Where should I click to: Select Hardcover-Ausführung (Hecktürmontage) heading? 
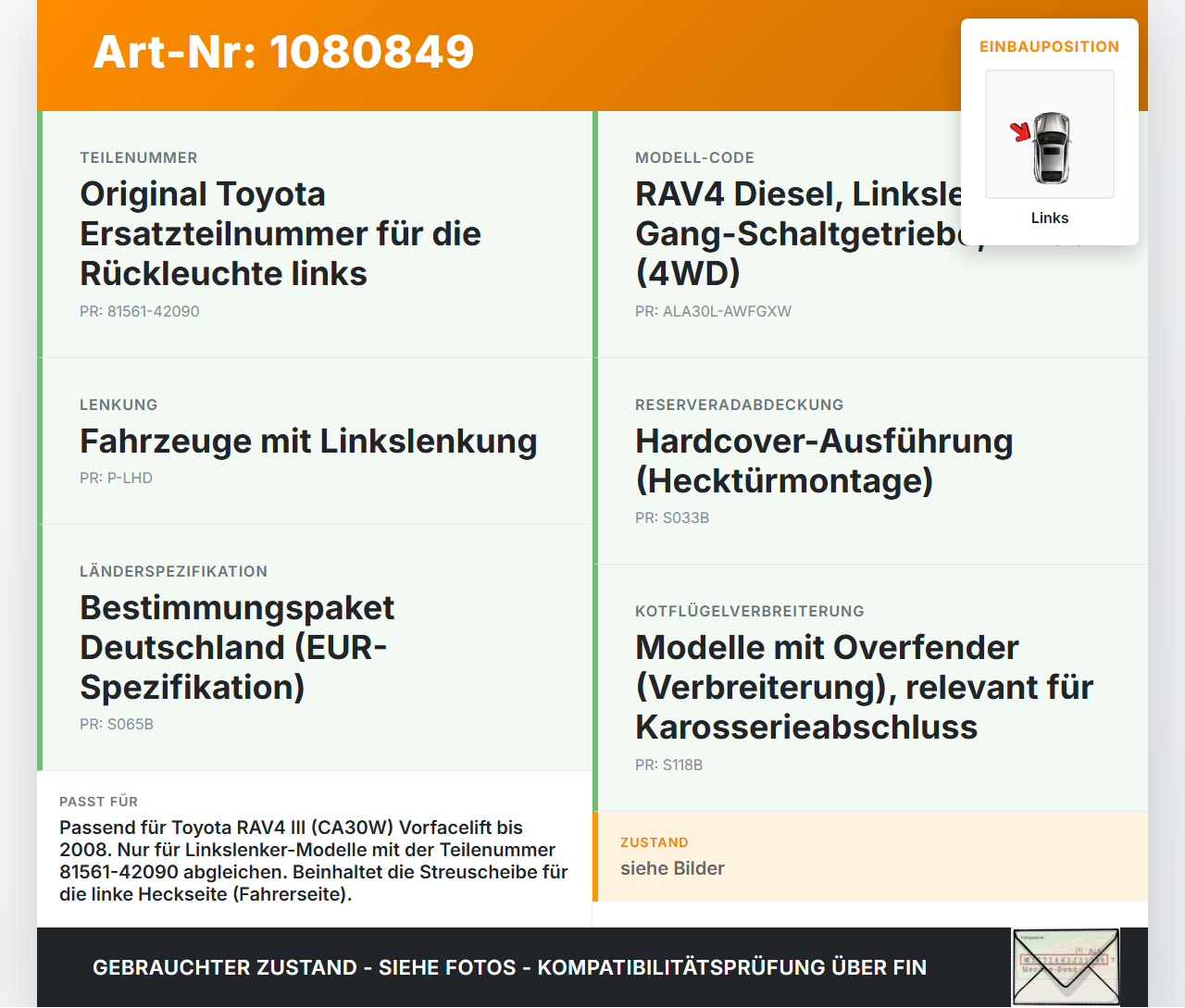(x=824, y=461)
